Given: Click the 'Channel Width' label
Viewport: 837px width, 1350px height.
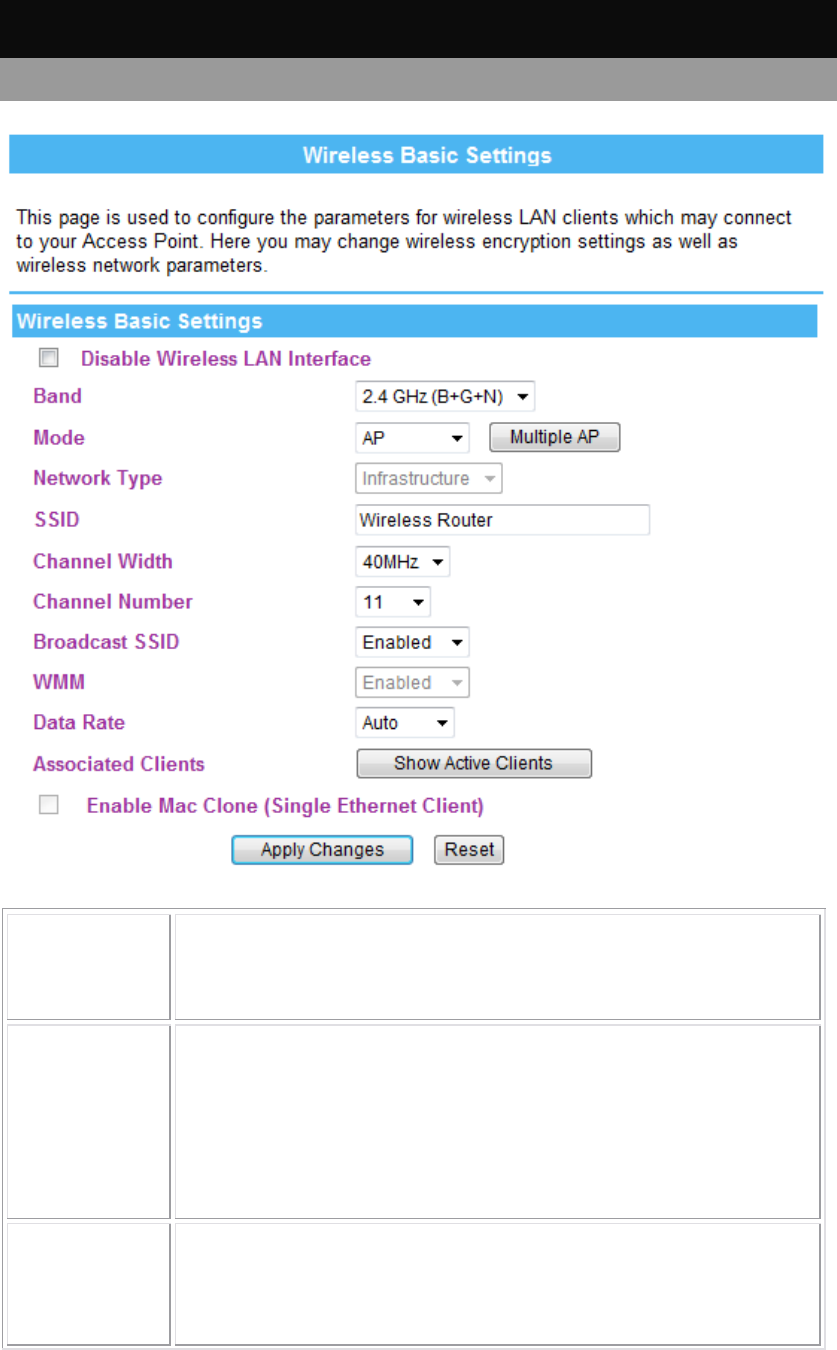Looking at the screenshot, I should coord(103,562).
